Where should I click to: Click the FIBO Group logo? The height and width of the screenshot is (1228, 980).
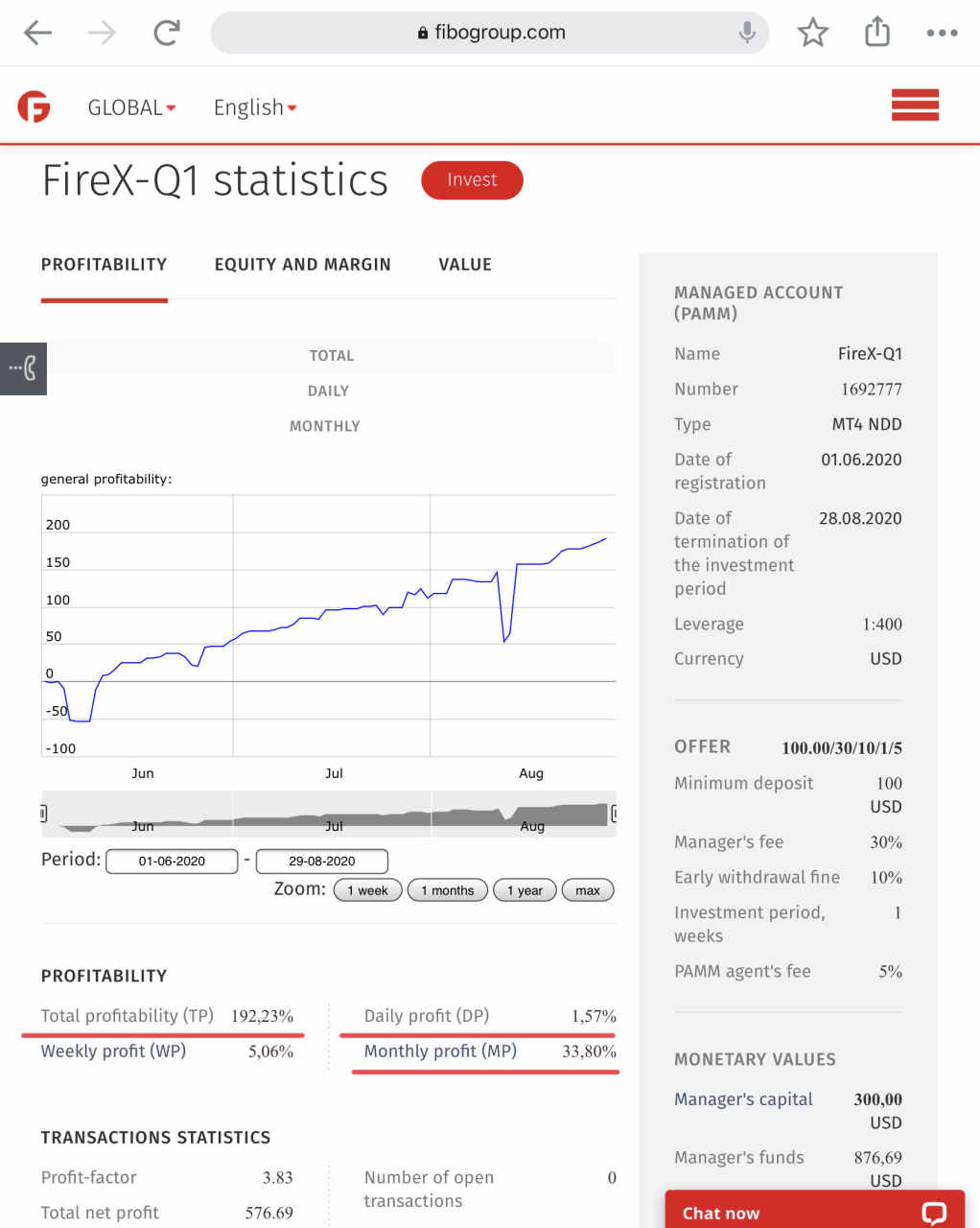click(35, 106)
